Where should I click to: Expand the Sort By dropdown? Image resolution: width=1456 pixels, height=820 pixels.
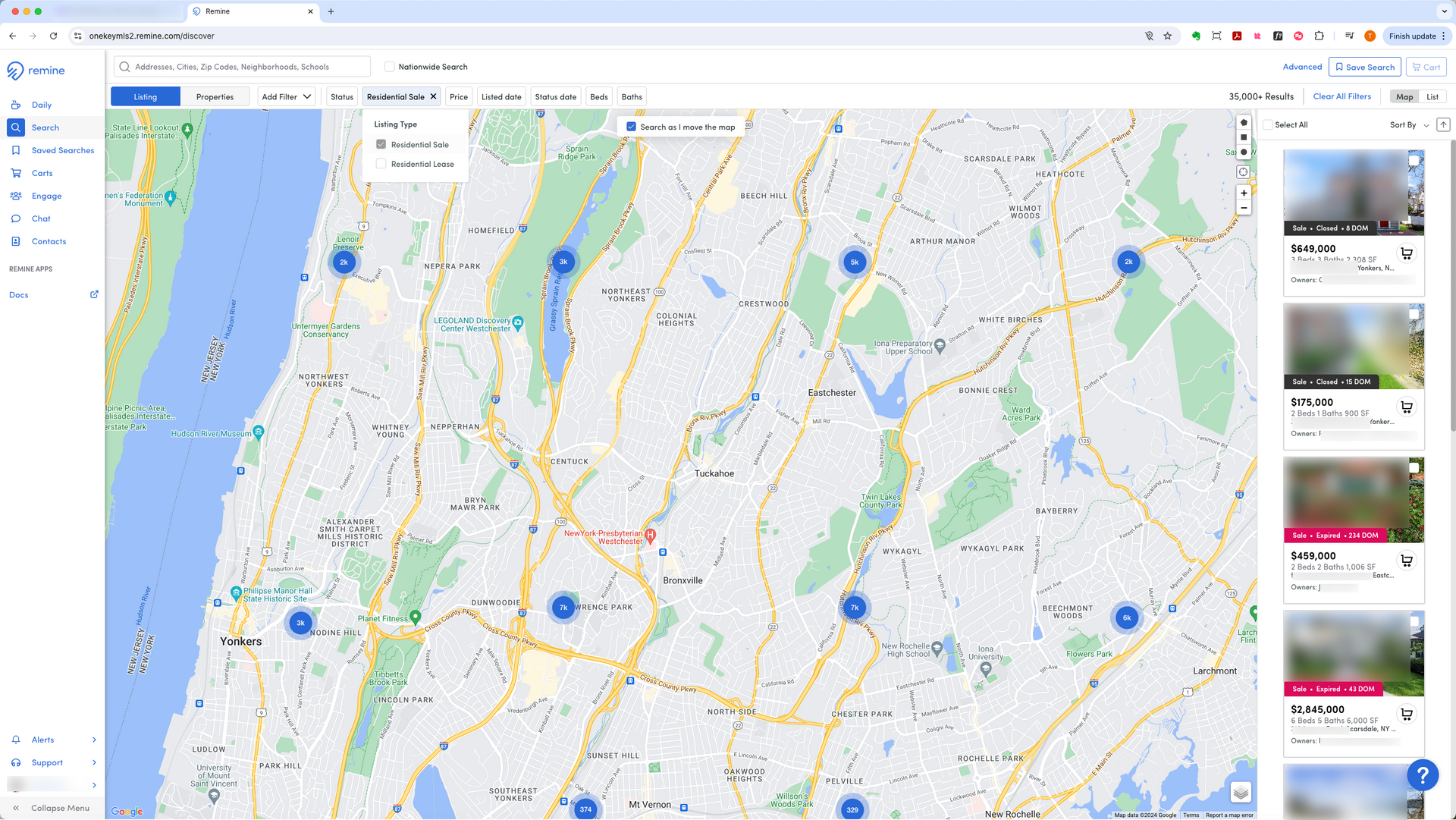click(x=1409, y=125)
